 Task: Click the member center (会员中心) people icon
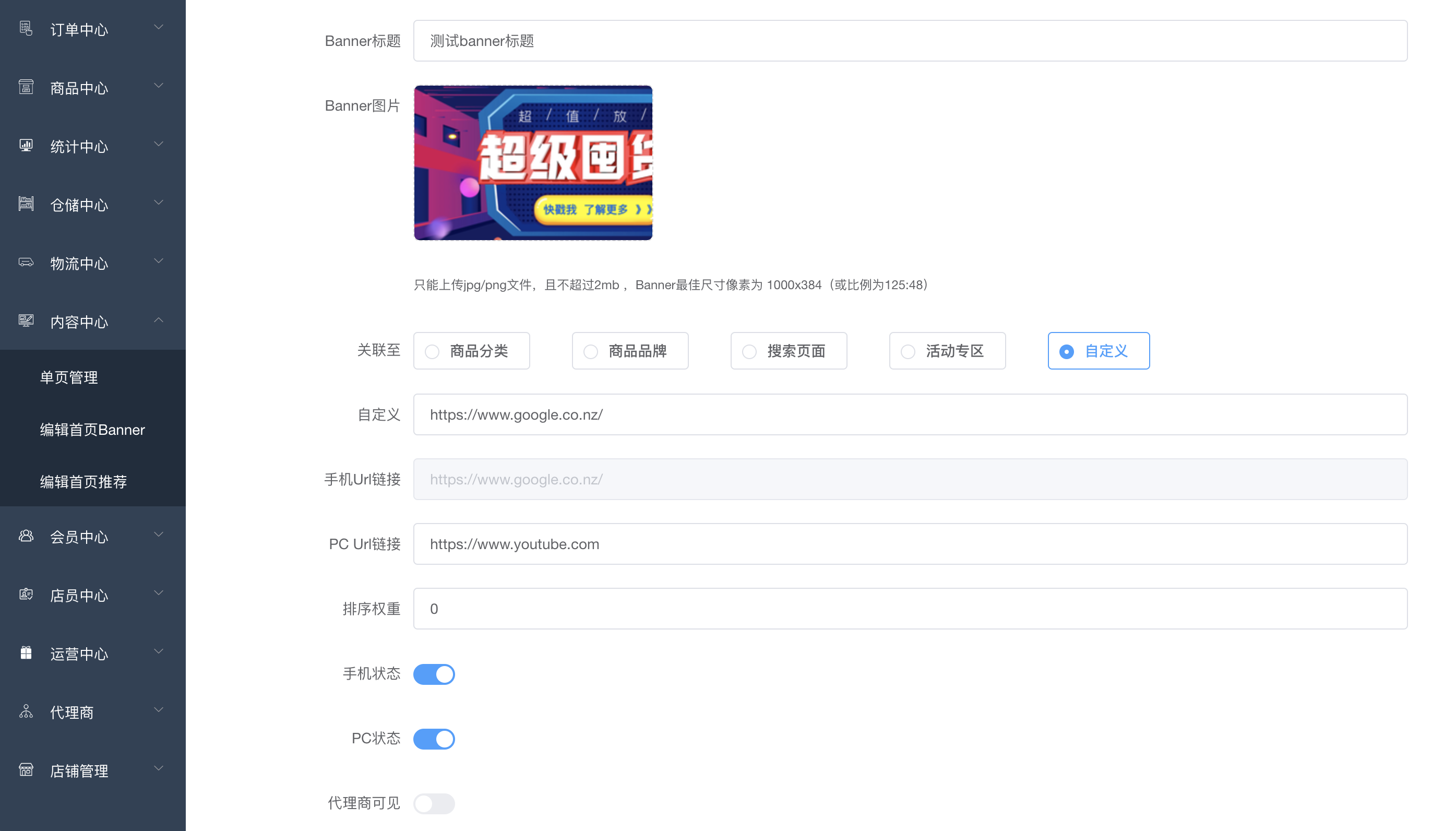point(26,536)
